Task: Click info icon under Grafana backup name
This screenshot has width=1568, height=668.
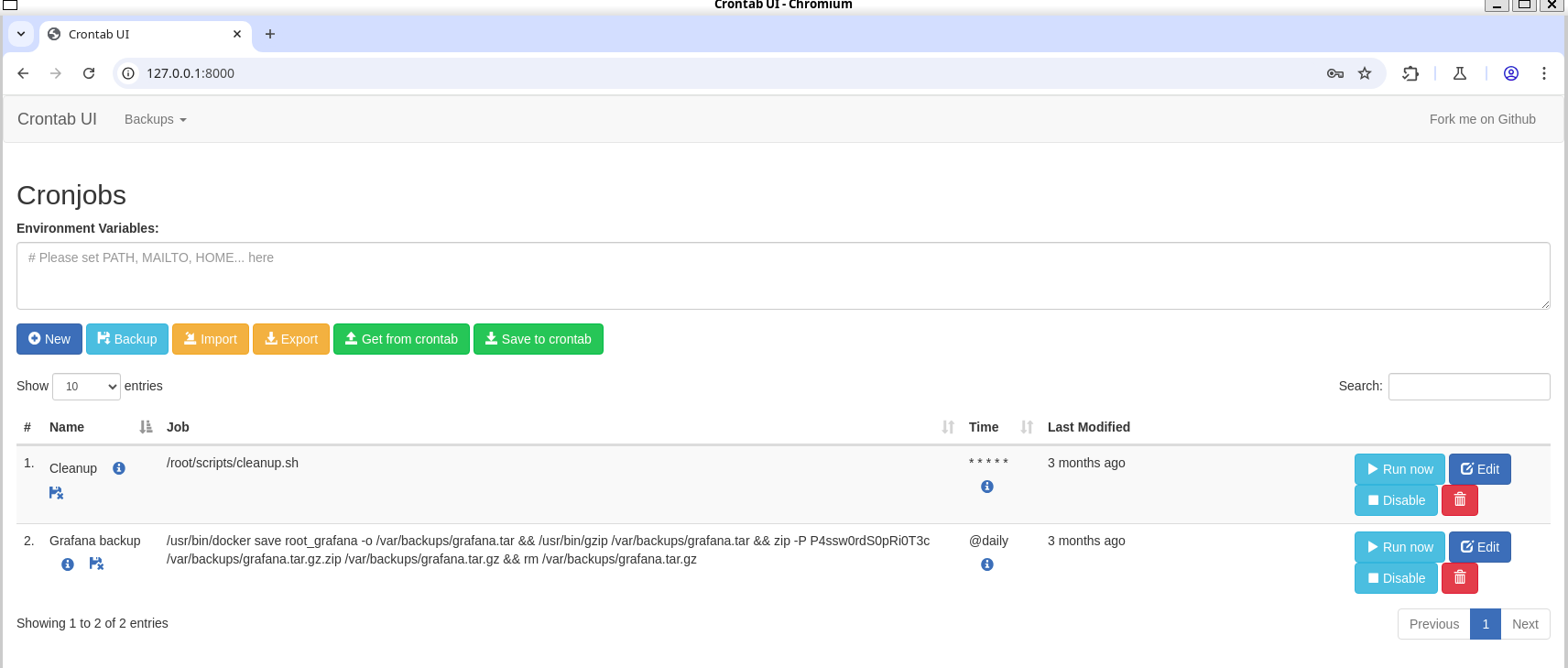Action: tap(68, 564)
